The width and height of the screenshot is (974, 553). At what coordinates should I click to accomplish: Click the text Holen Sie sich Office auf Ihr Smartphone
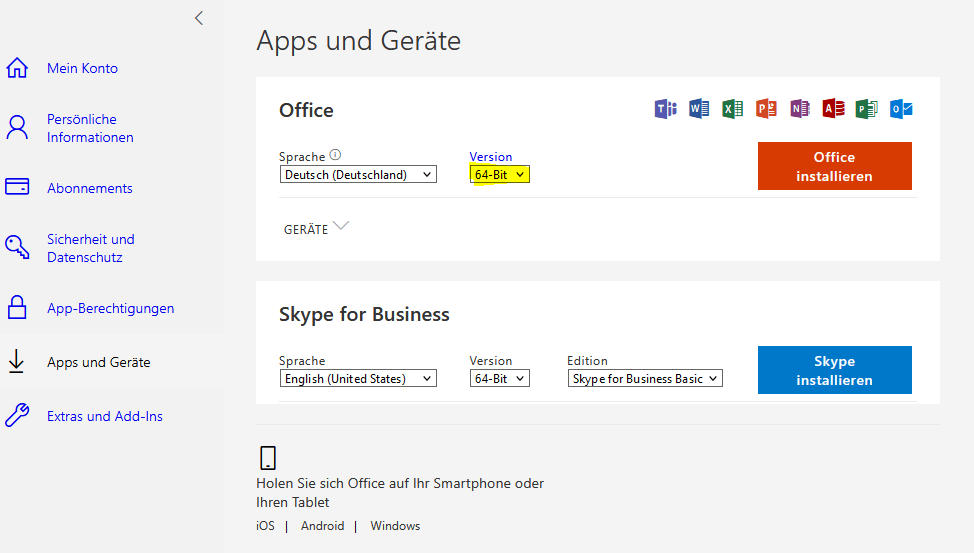[400, 493]
